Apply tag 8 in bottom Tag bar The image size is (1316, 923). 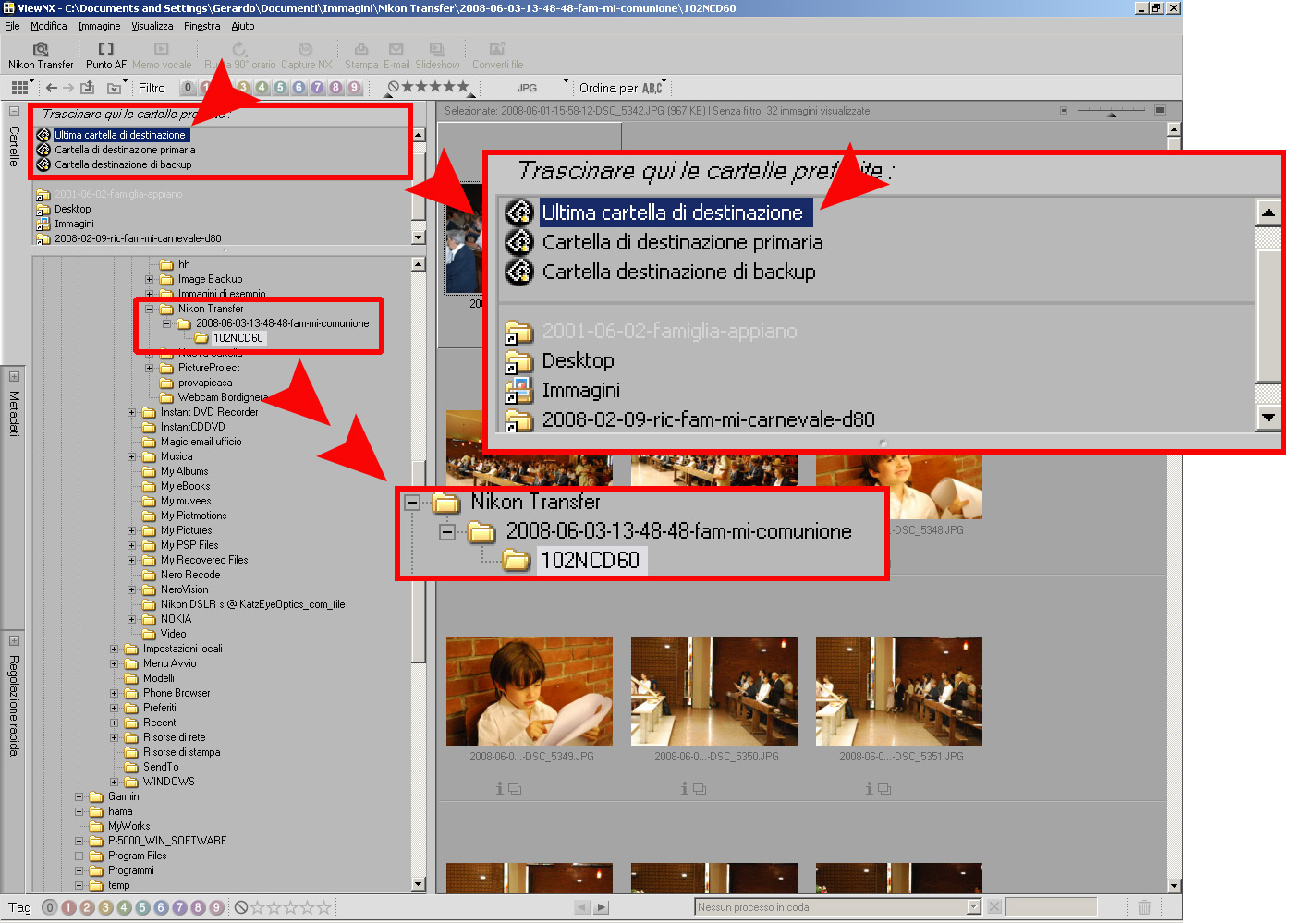click(x=198, y=907)
